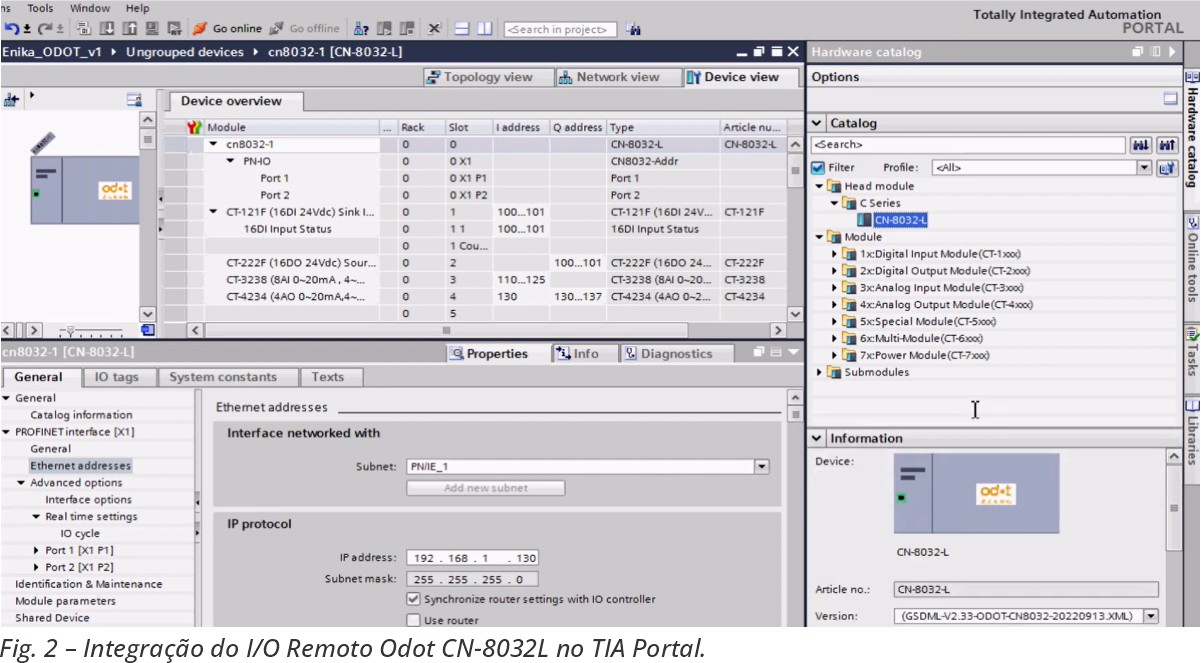This screenshot has height=663, width=1201.
Task: Open the Tools menu
Action: 40,8
